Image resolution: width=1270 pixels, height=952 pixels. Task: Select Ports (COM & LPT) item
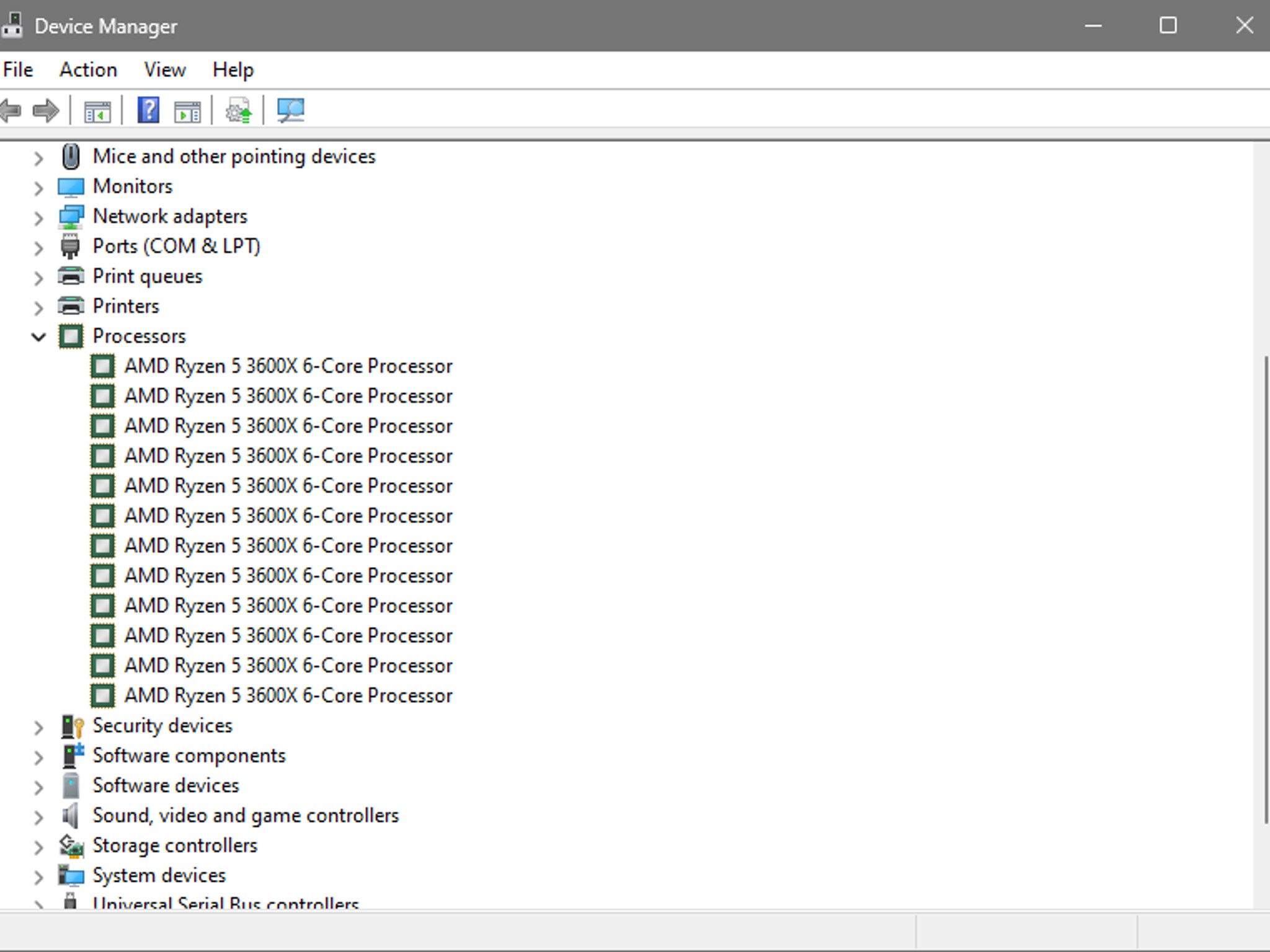coord(176,247)
